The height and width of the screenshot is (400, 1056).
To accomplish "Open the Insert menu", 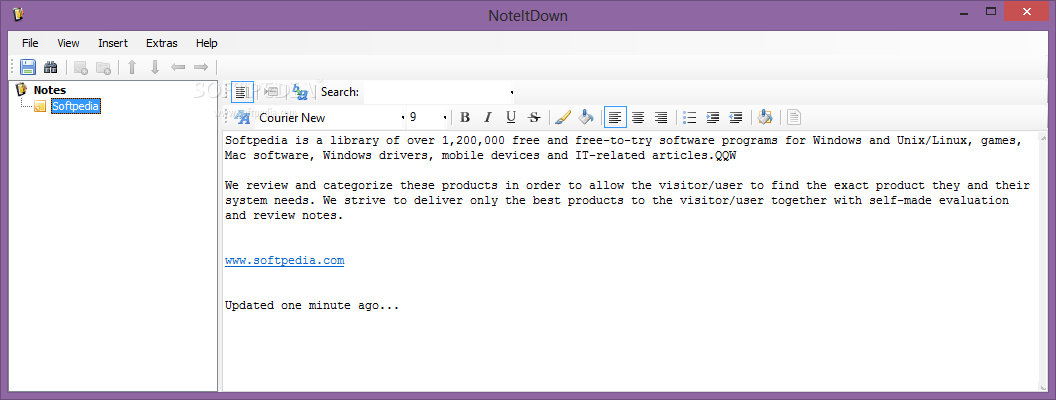I will (x=112, y=42).
